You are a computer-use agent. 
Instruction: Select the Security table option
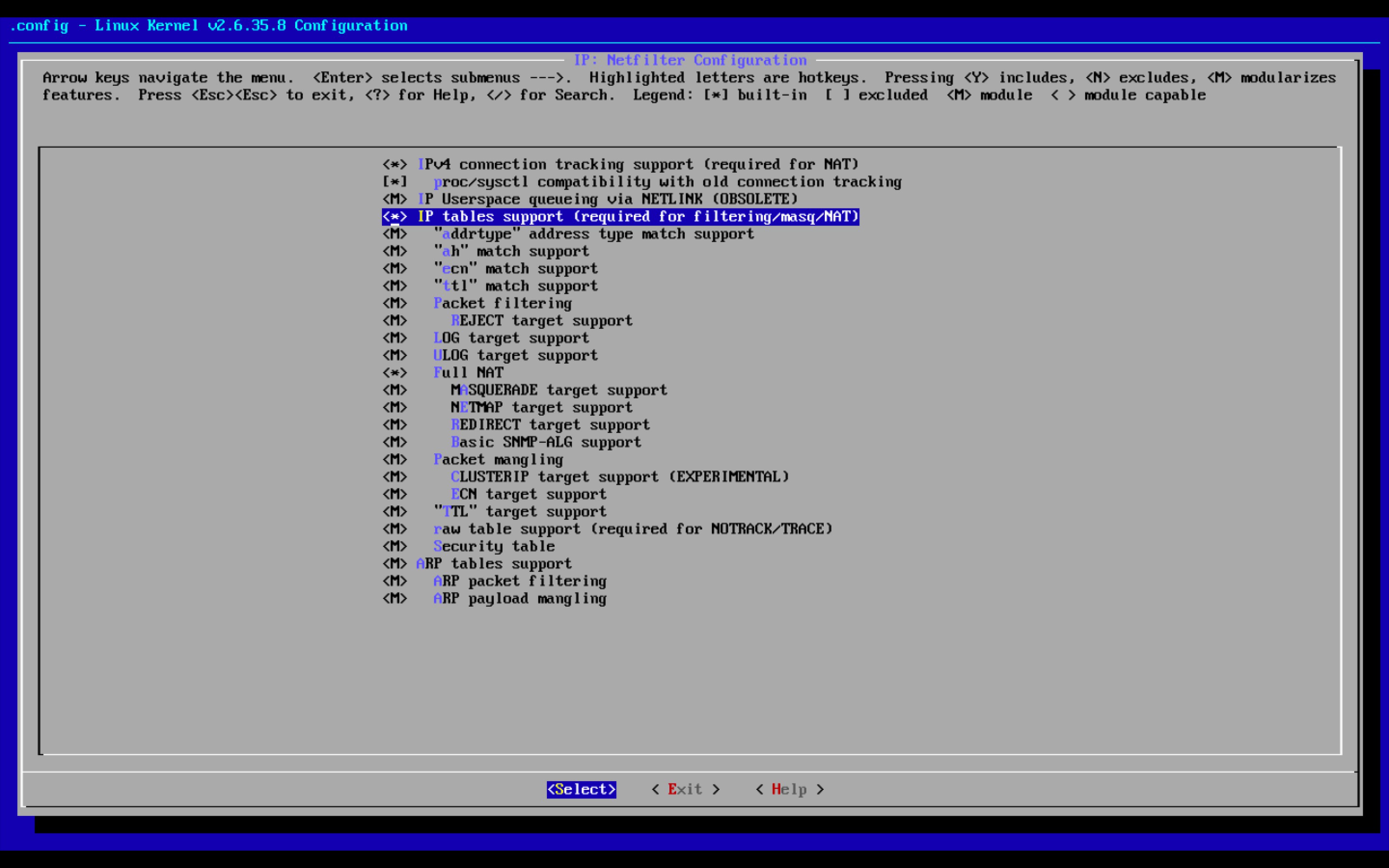(493, 546)
